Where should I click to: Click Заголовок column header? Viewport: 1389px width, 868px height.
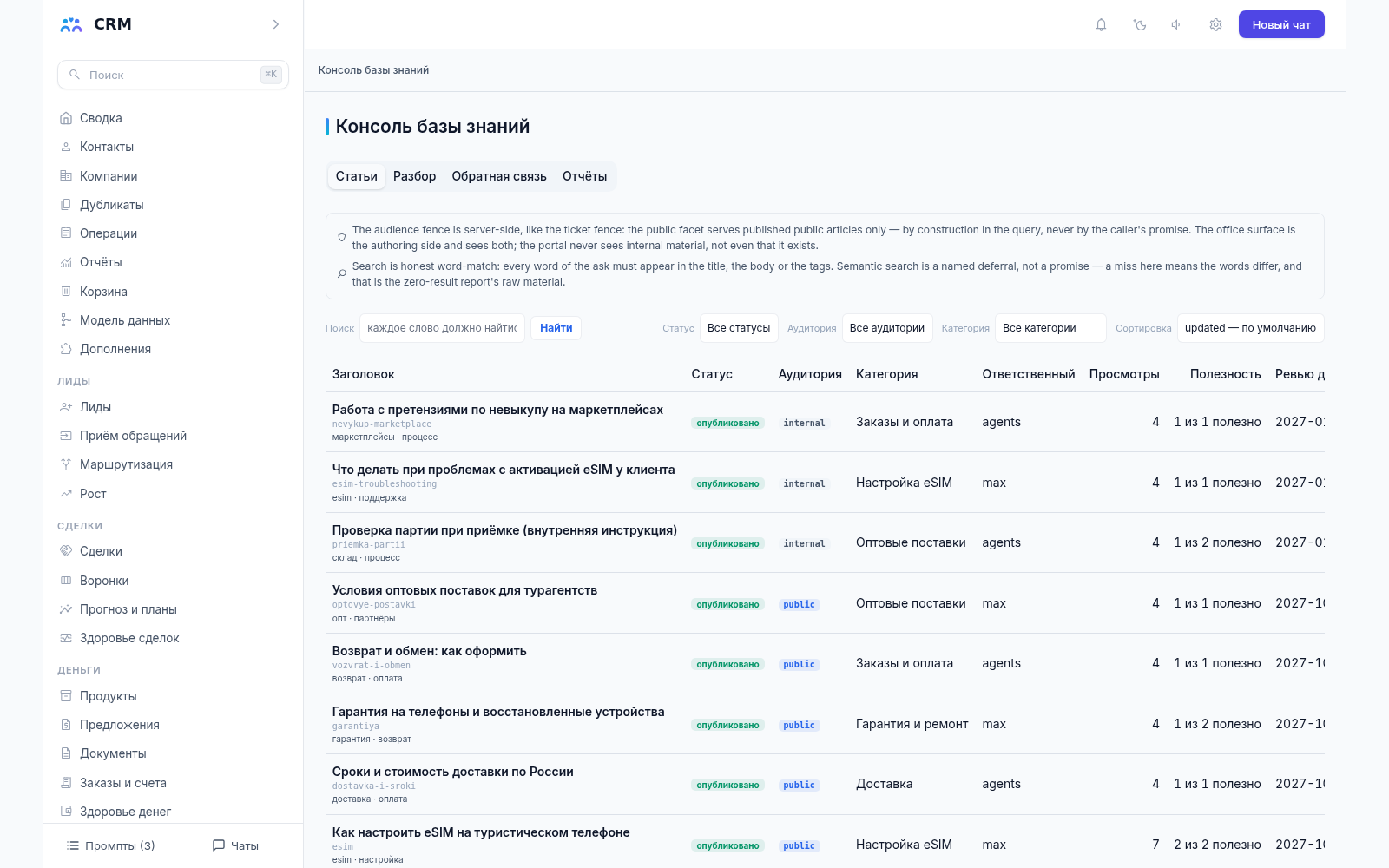[x=364, y=374]
